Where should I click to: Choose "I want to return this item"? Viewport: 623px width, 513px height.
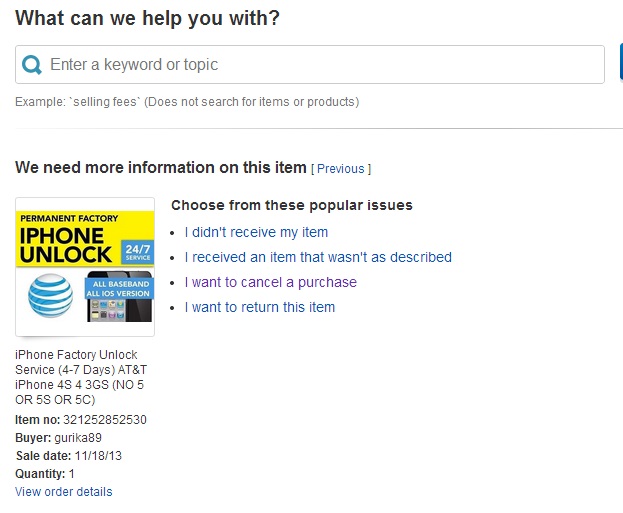[x=260, y=307]
